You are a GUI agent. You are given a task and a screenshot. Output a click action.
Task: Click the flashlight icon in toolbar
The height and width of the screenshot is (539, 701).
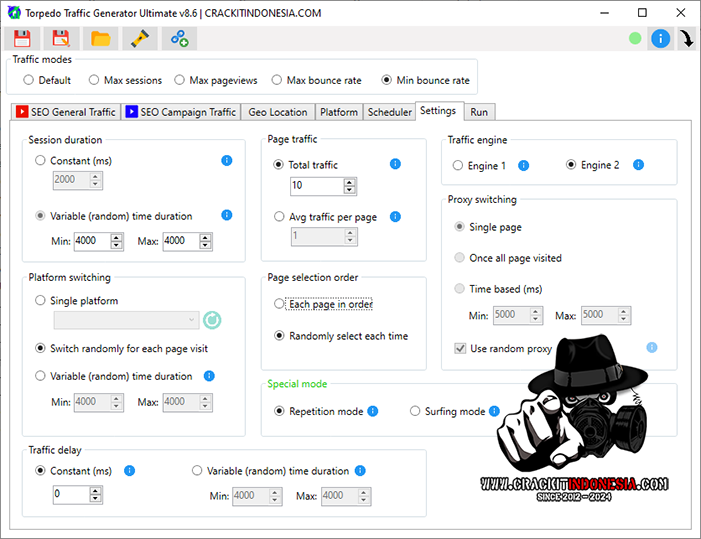pos(140,39)
